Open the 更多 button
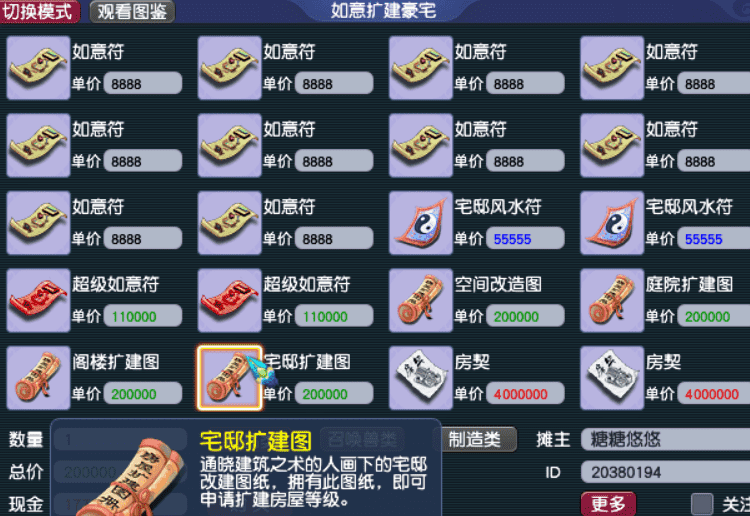Viewport: 750px width, 516px height. 608,504
